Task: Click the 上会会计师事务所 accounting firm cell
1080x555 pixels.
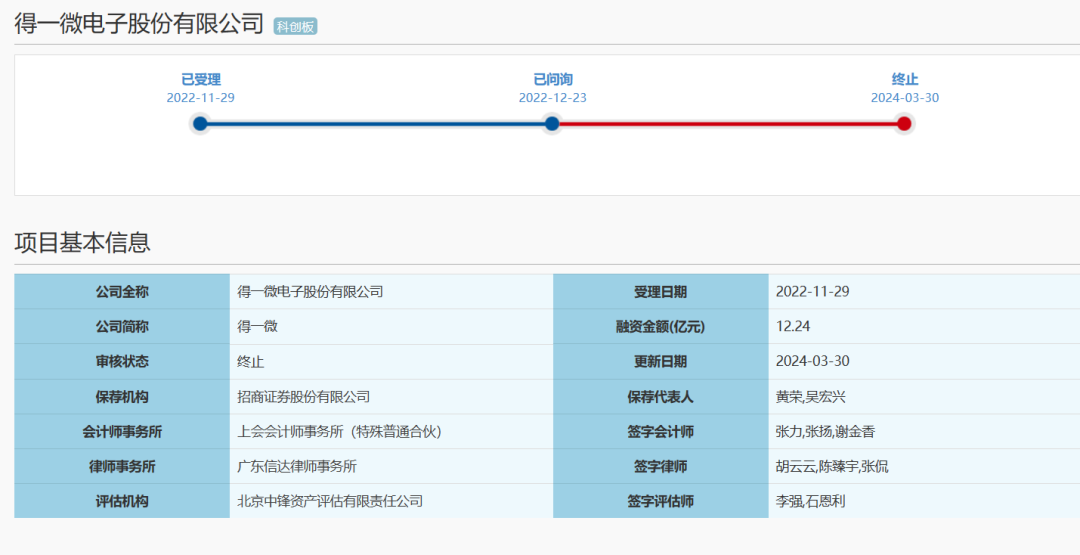Action: pos(339,432)
